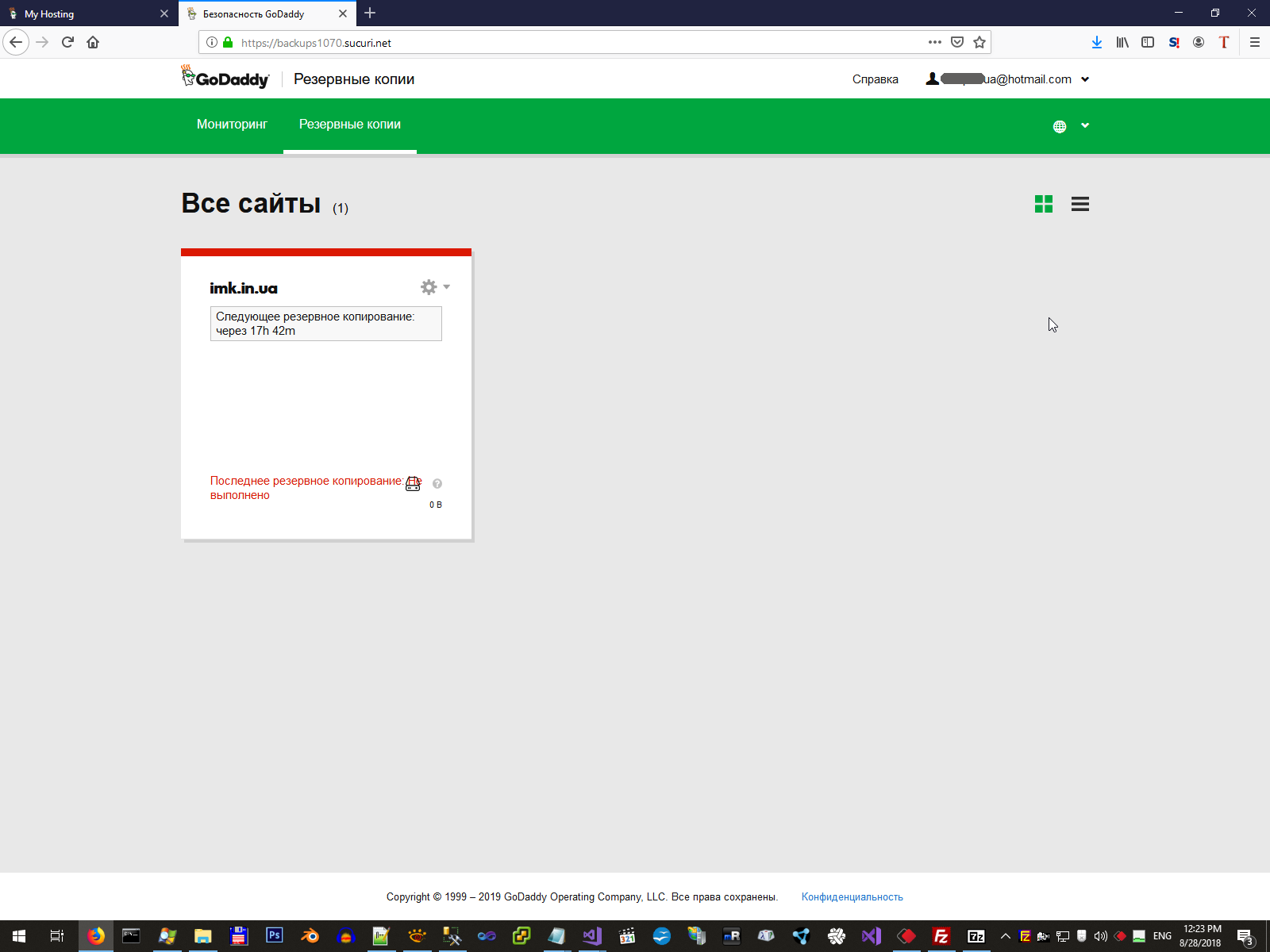Open the language globe selector
Screen dimensions: 1270x952
coord(1071,126)
